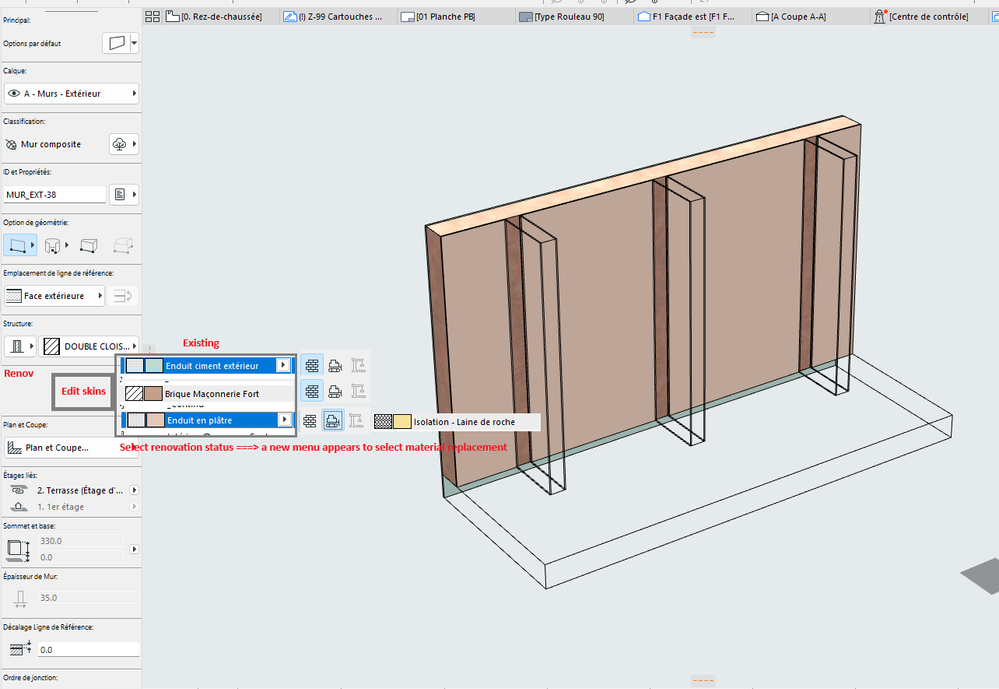Viewport: 999px width, 689px height.
Task: Toggle existing status for Enduit ciment extérieur
Action: click(x=312, y=366)
